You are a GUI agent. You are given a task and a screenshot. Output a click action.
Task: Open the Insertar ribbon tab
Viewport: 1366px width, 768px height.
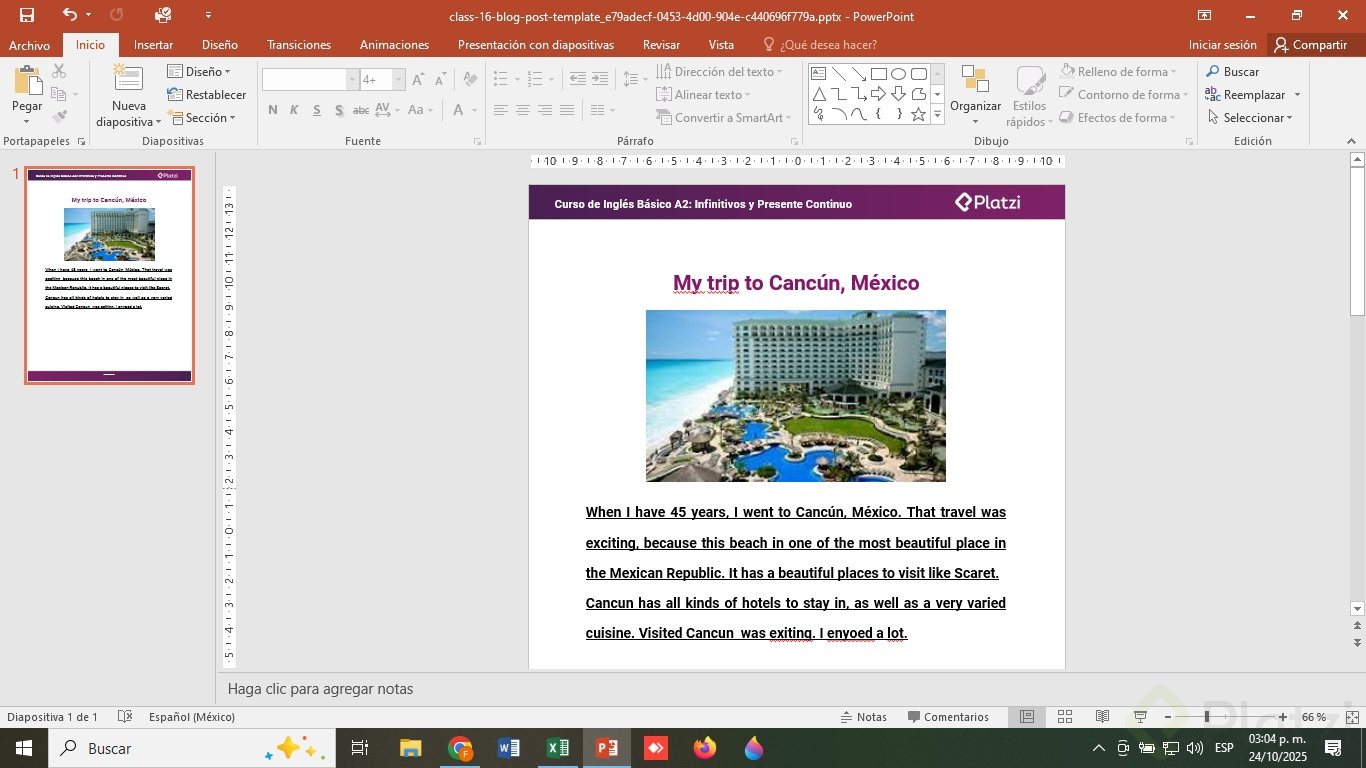(x=153, y=45)
